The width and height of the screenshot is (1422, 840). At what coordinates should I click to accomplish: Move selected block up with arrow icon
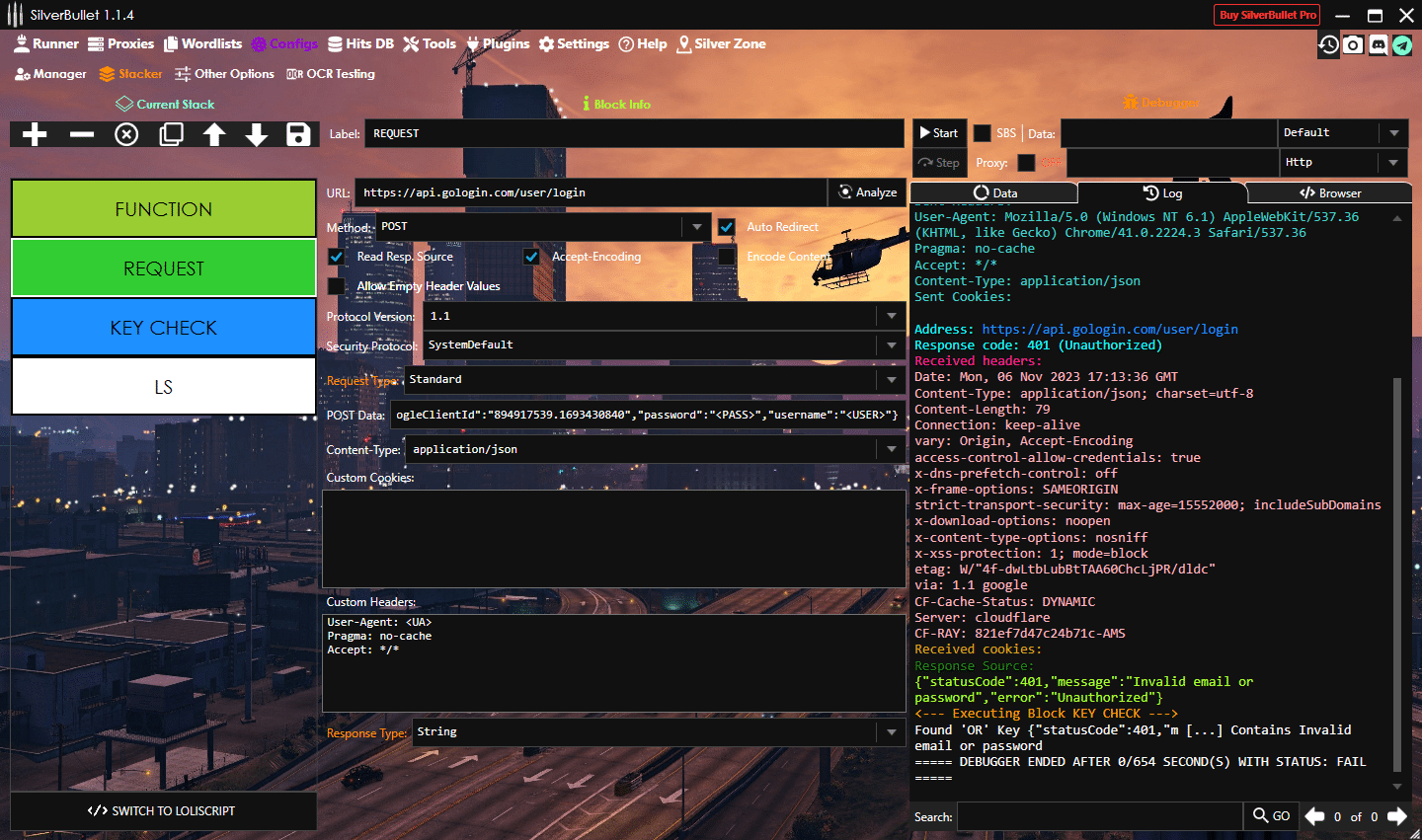214,134
